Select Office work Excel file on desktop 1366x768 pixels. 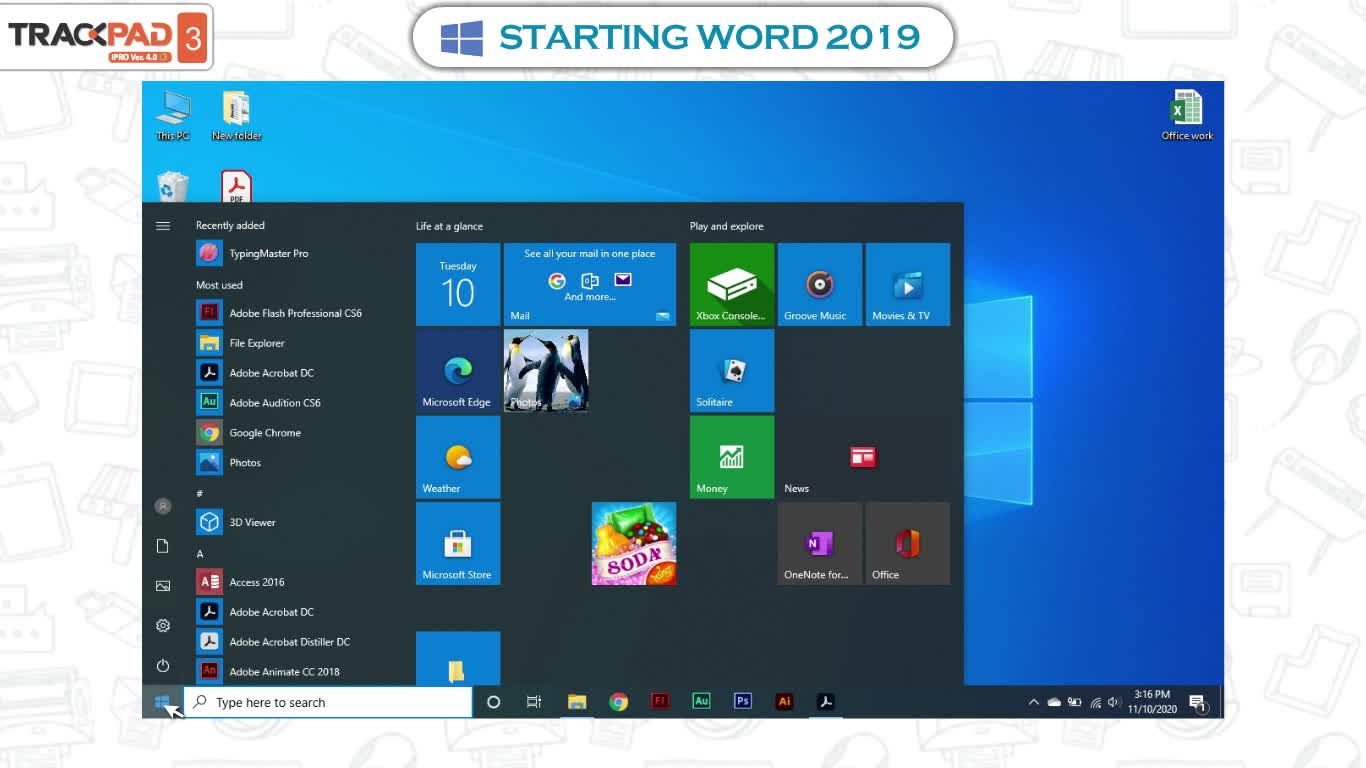pos(1187,115)
